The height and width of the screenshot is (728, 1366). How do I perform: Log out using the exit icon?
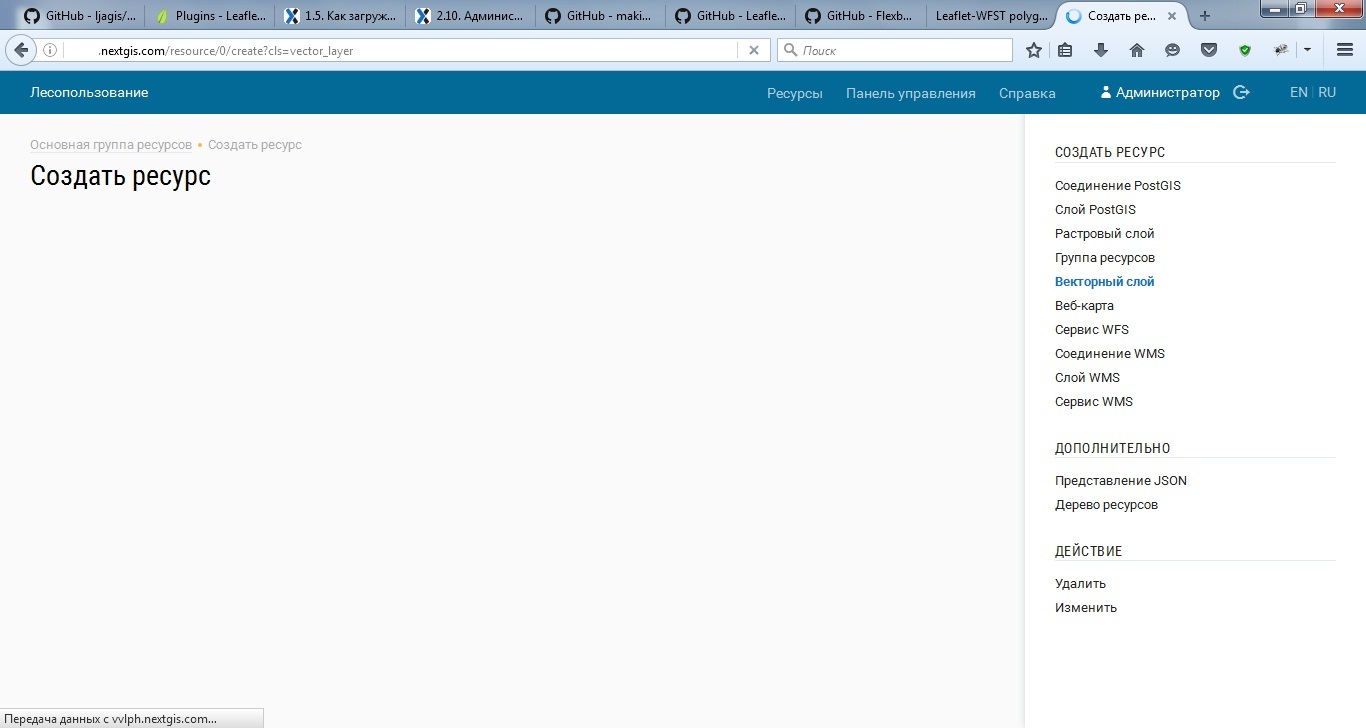click(1241, 92)
